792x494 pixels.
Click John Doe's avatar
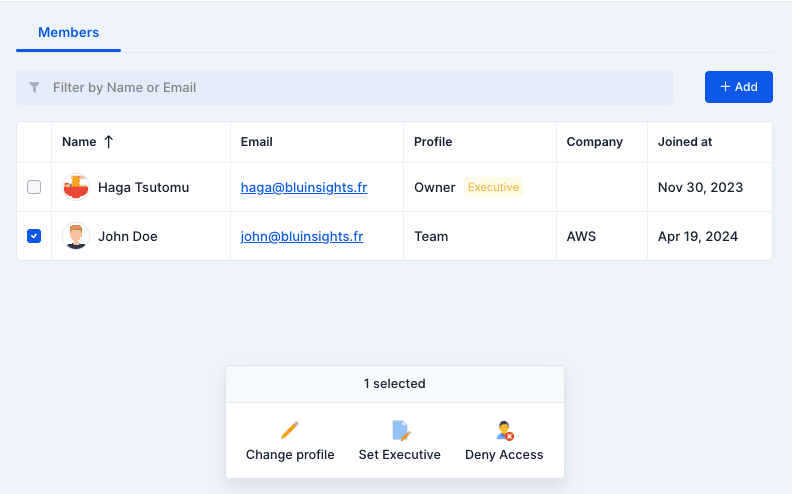76,236
